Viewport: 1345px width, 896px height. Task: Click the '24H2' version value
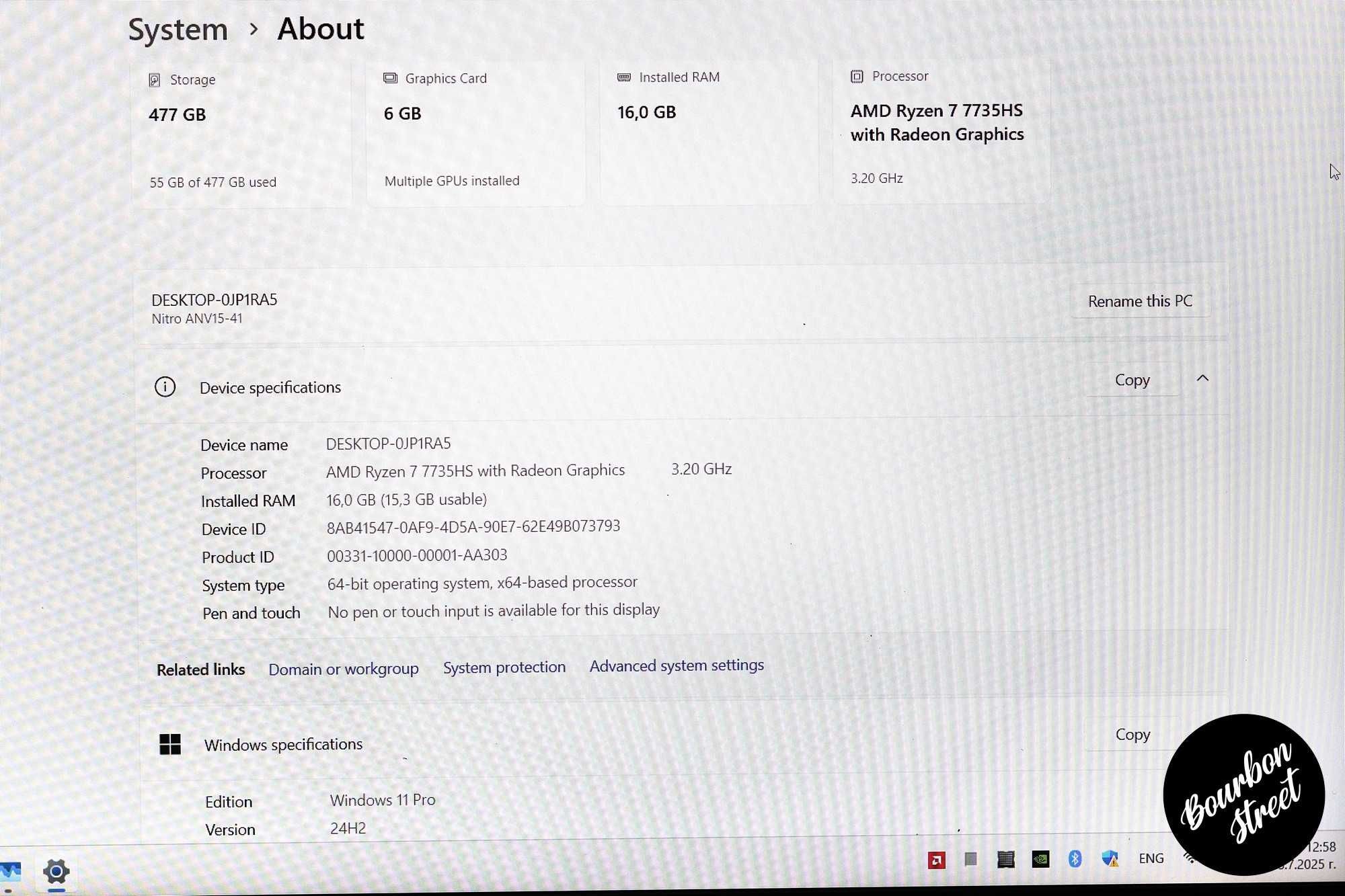tap(348, 828)
